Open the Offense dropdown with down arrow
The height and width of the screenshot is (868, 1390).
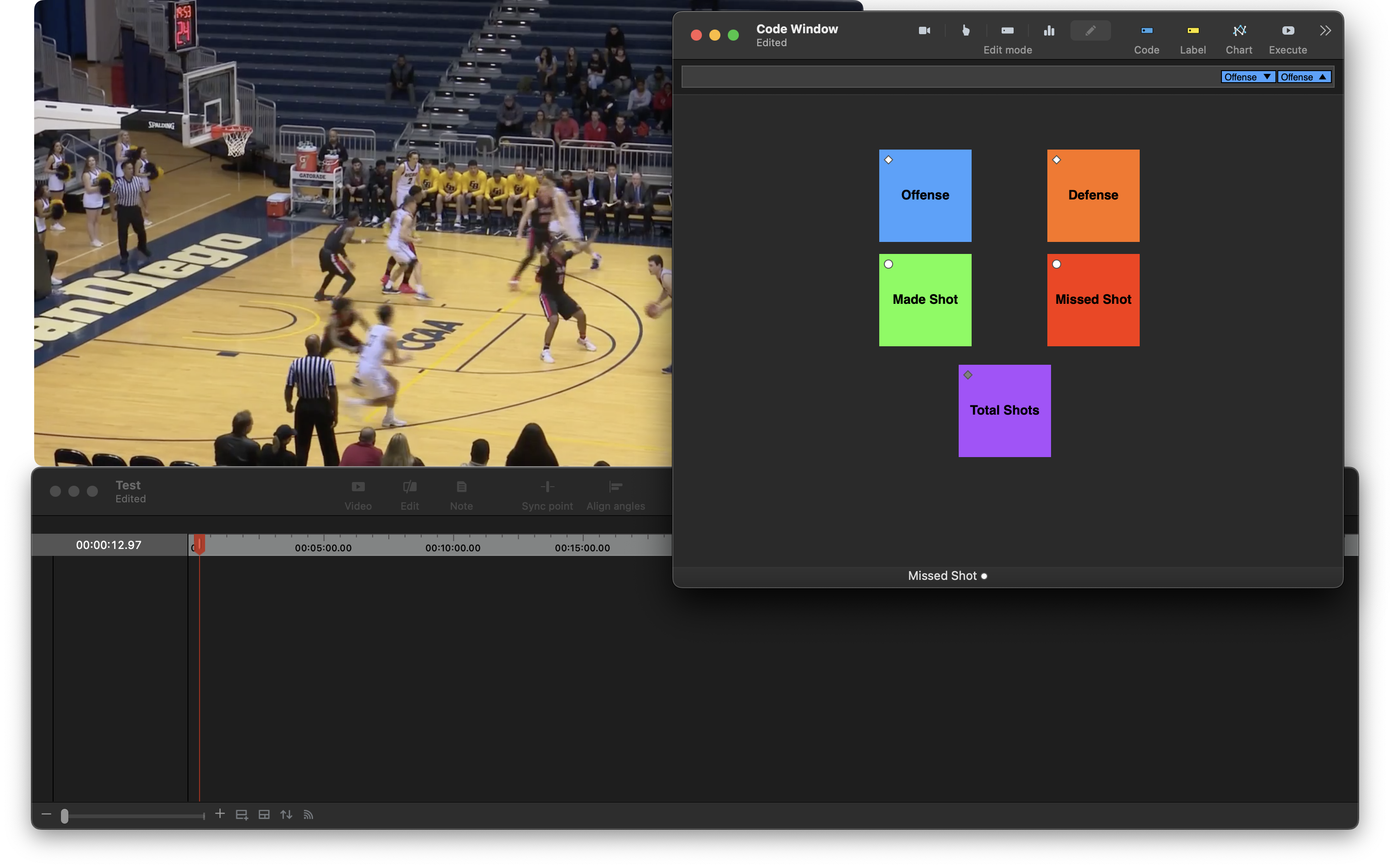point(1248,77)
